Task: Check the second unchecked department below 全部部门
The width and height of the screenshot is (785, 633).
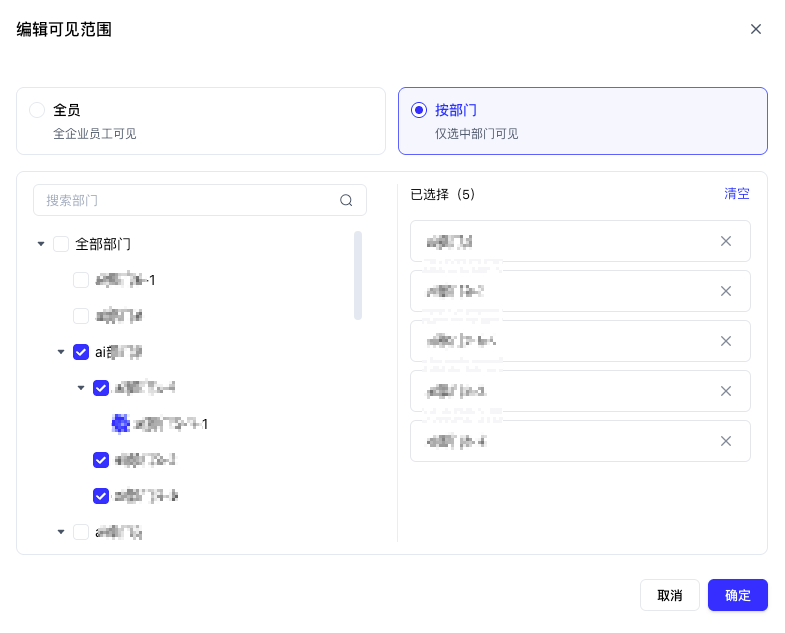Action: click(81, 316)
